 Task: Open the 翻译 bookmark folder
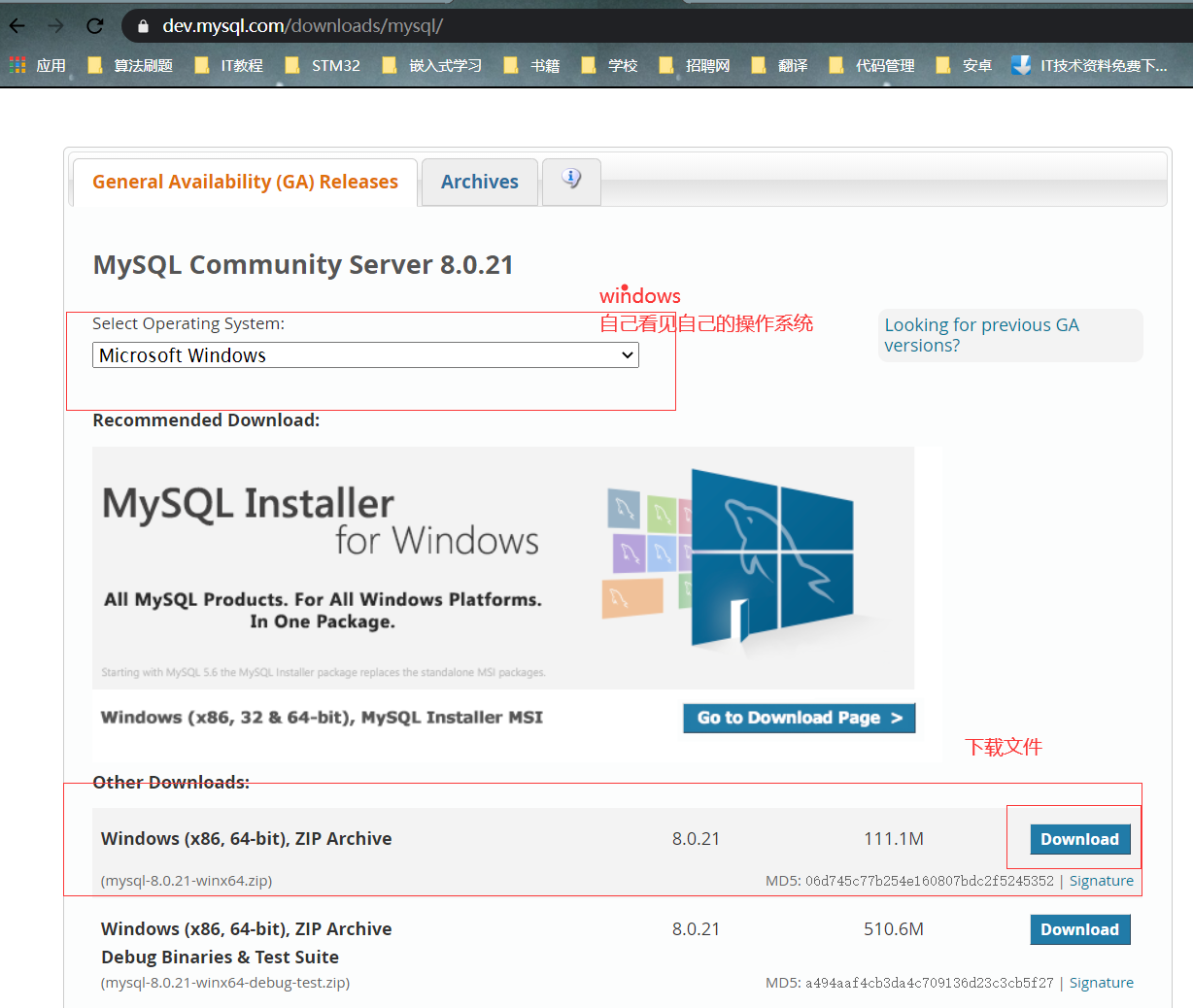[779, 65]
